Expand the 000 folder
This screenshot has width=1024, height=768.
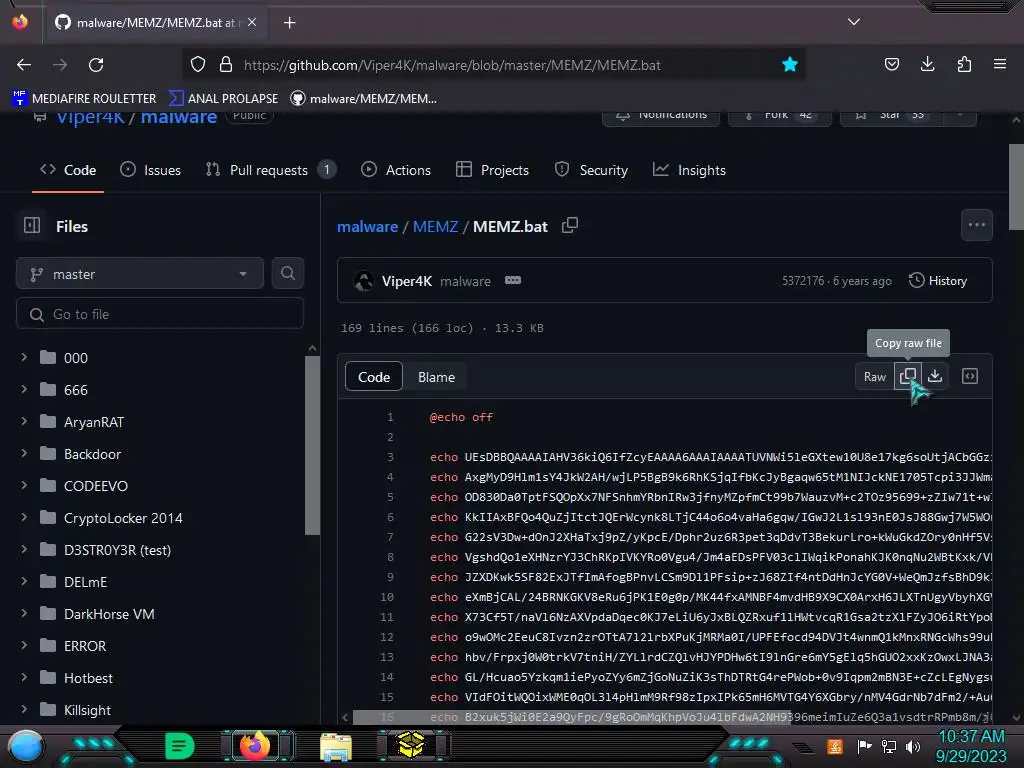click(x=24, y=357)
